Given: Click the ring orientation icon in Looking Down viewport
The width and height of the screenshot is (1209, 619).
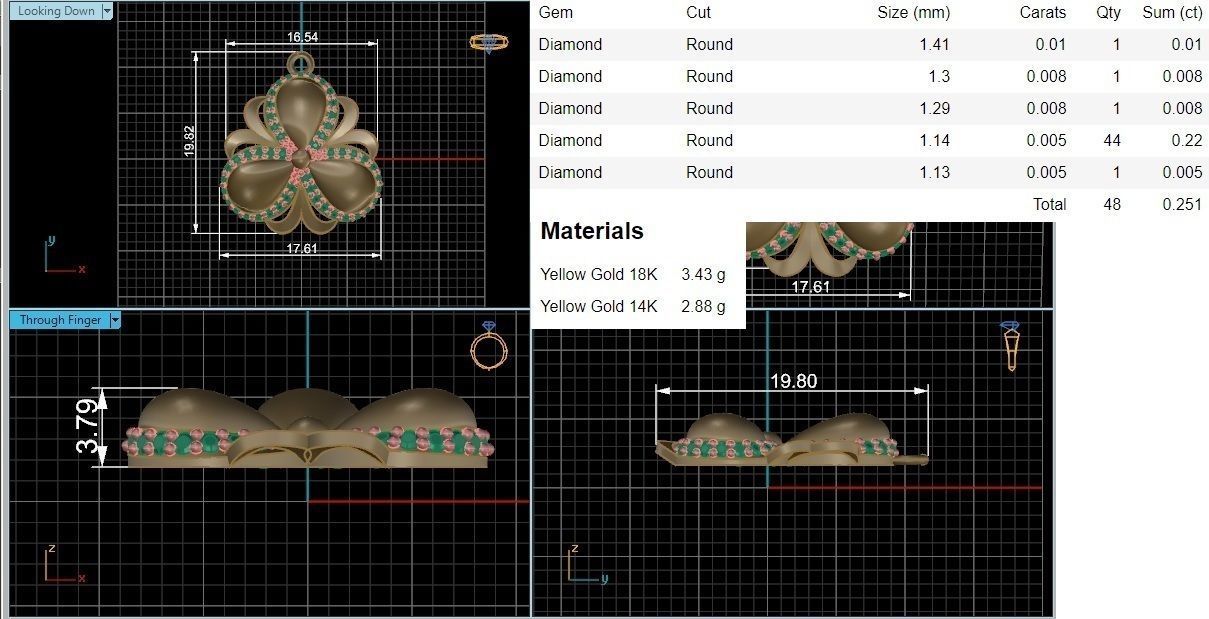Looking at the screenshot, I should tap(488, 42).
